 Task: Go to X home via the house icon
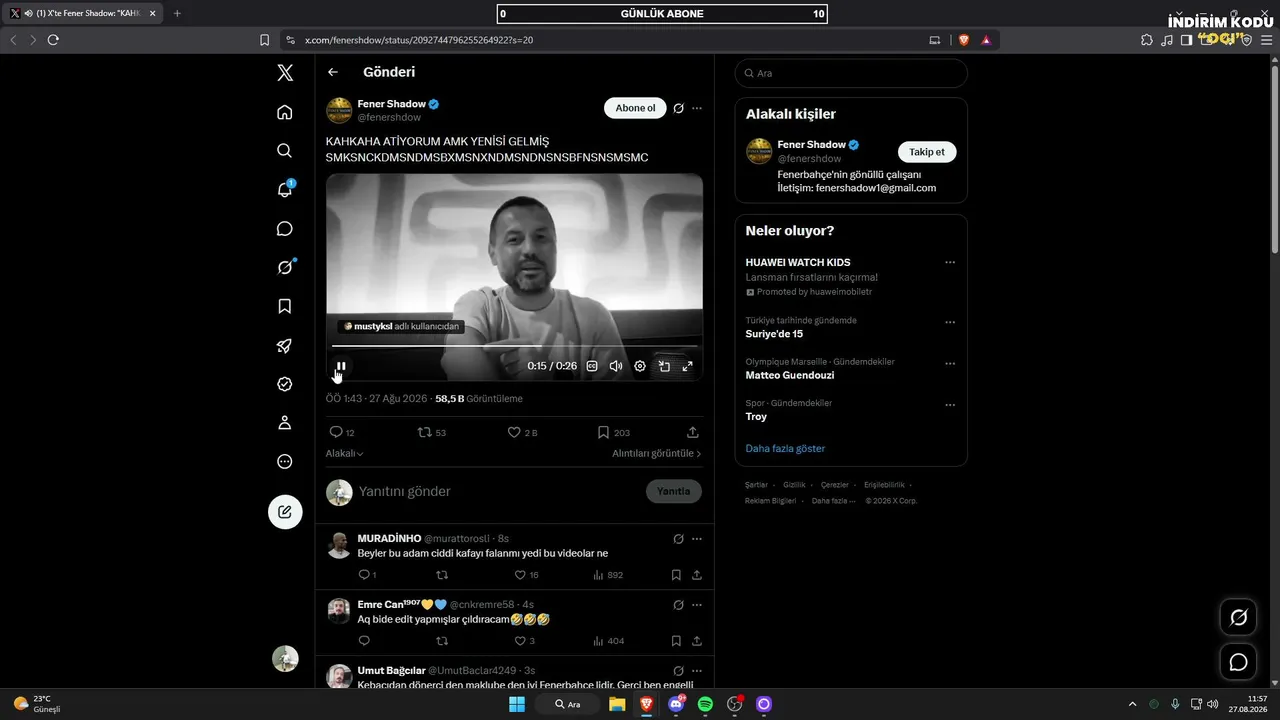click(285, 112)
